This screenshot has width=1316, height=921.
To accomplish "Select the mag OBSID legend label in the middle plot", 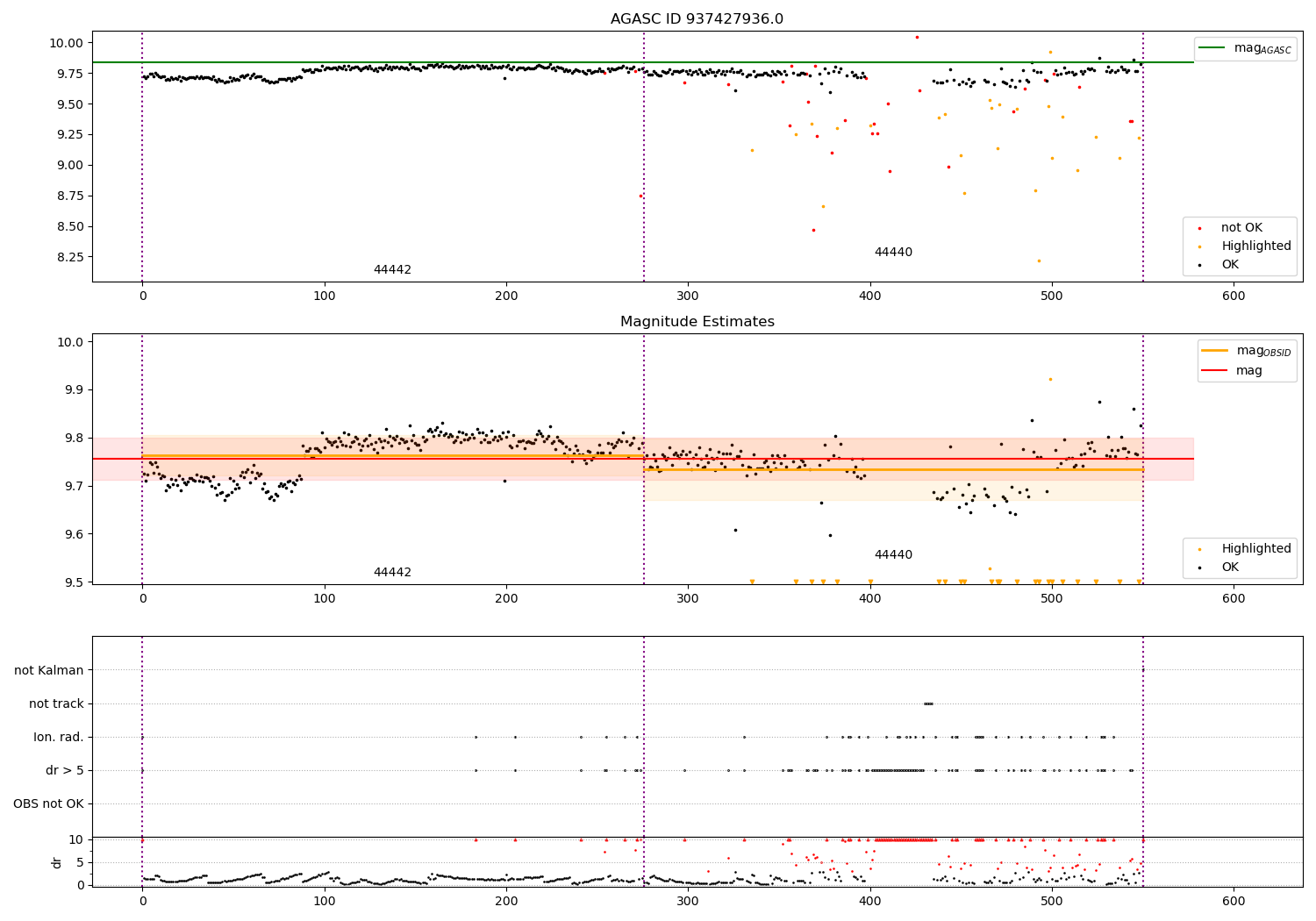I will click(x=1263, y=351).
